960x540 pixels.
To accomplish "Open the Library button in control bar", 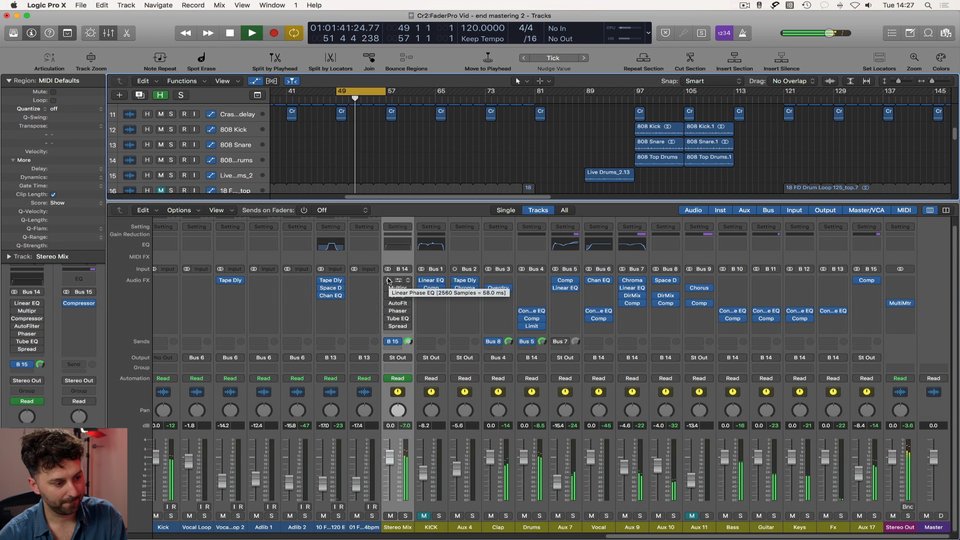I will click(x=13, y=33).
